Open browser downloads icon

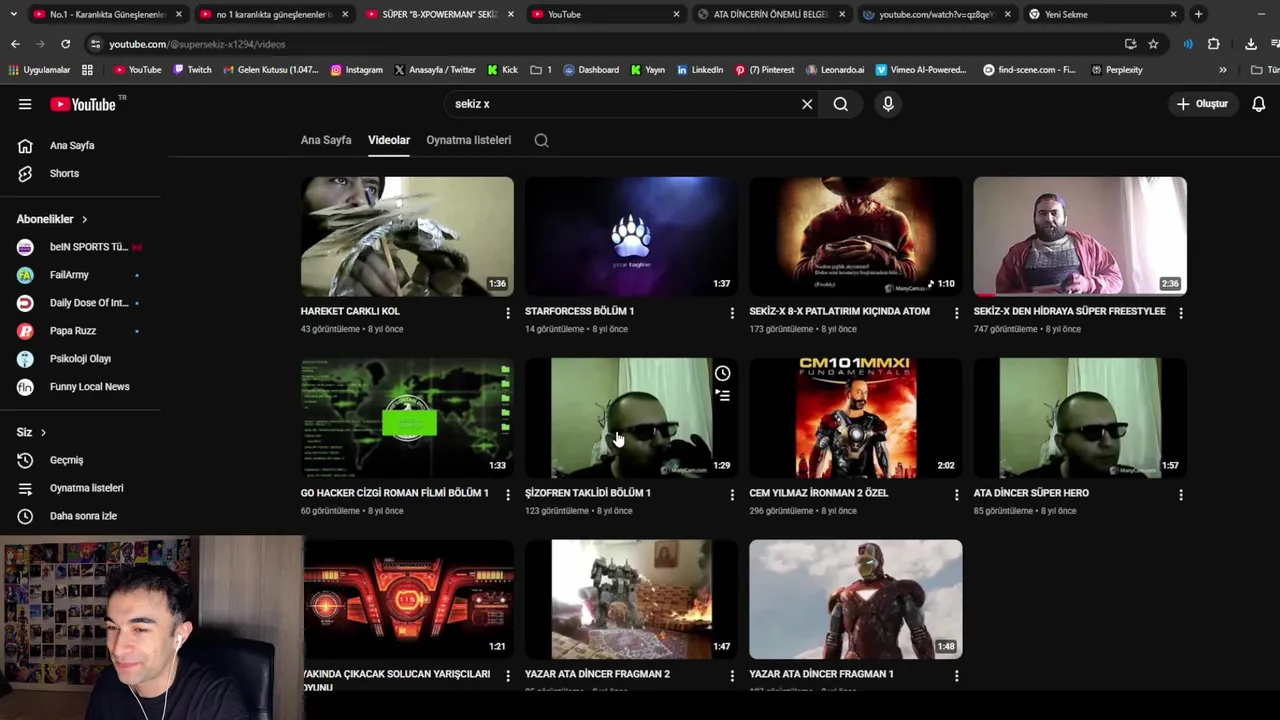pos(1250,44)
